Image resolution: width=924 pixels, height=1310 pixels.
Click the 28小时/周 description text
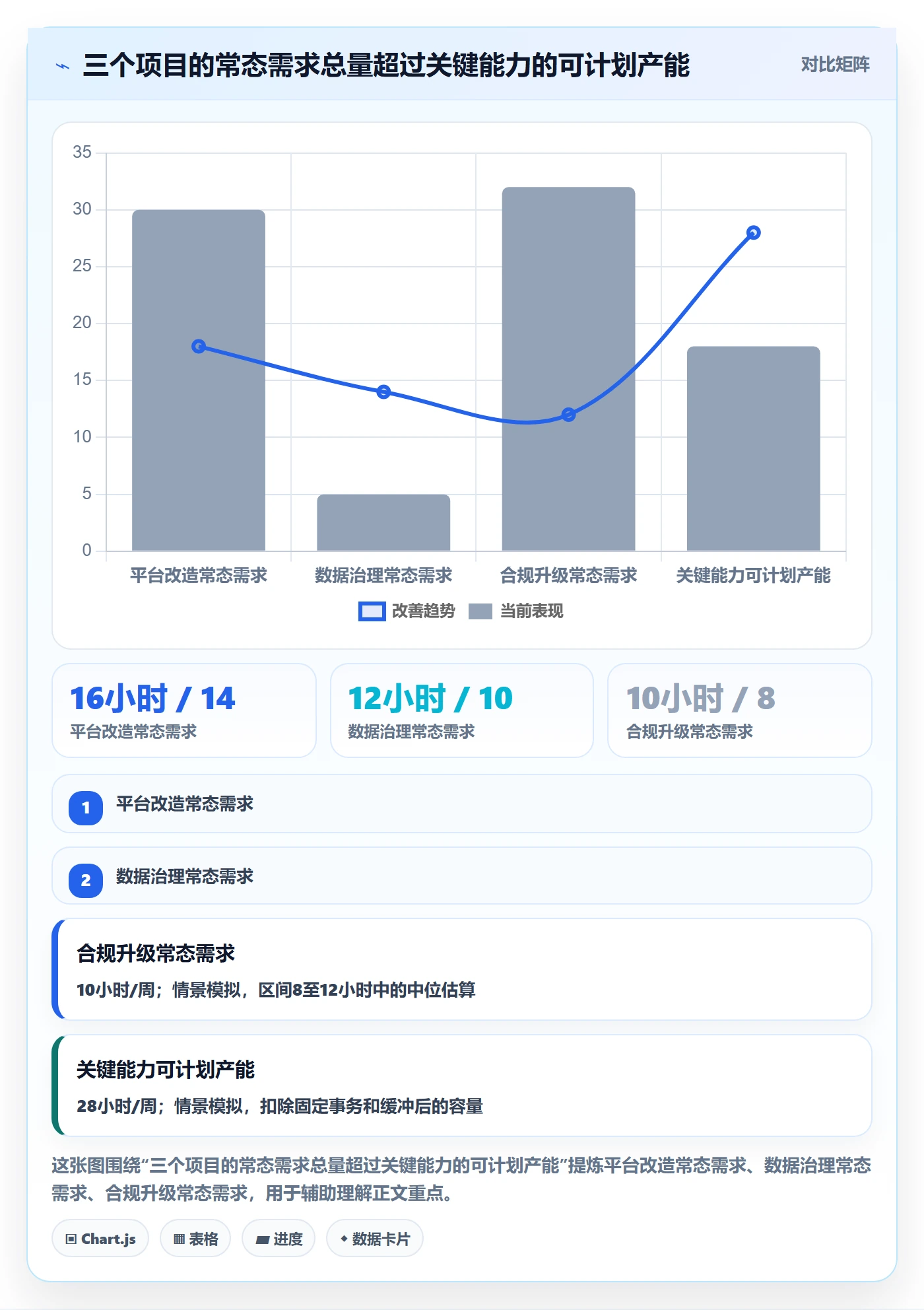280,1106
